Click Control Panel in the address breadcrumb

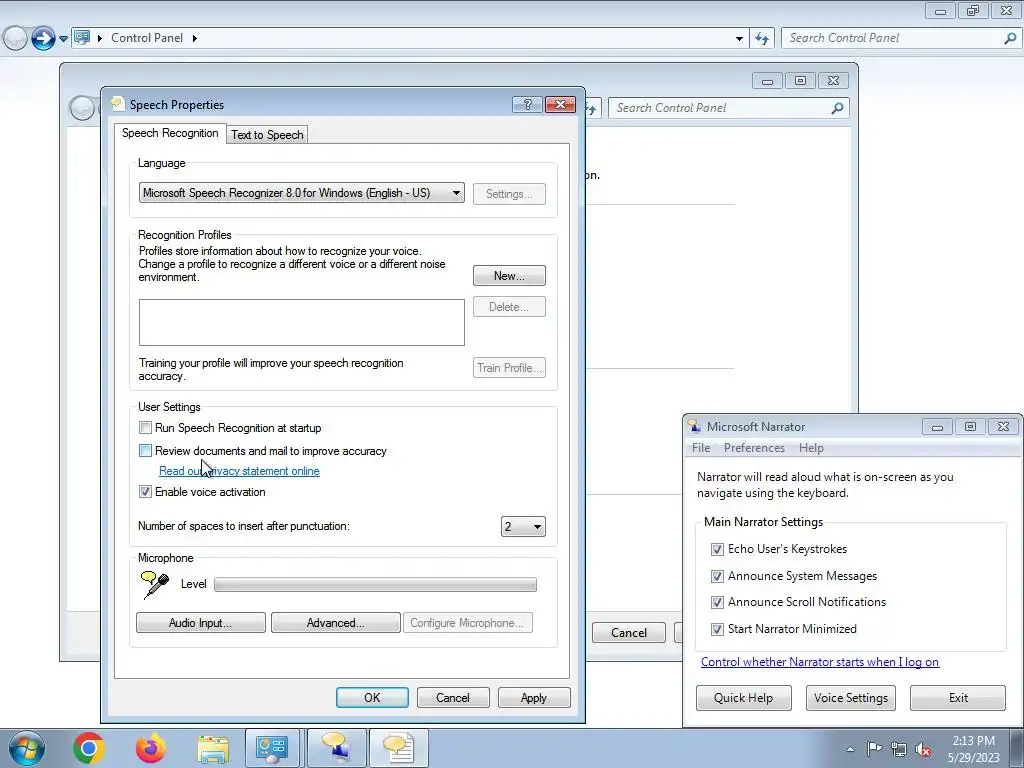[147, 39]
